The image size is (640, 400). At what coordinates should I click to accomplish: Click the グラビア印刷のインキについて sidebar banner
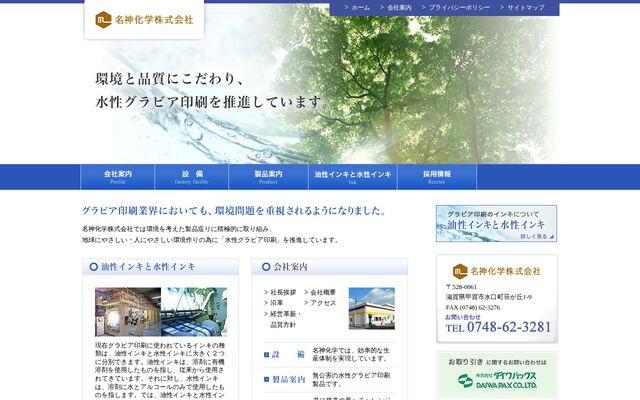(x=496, y=223)
